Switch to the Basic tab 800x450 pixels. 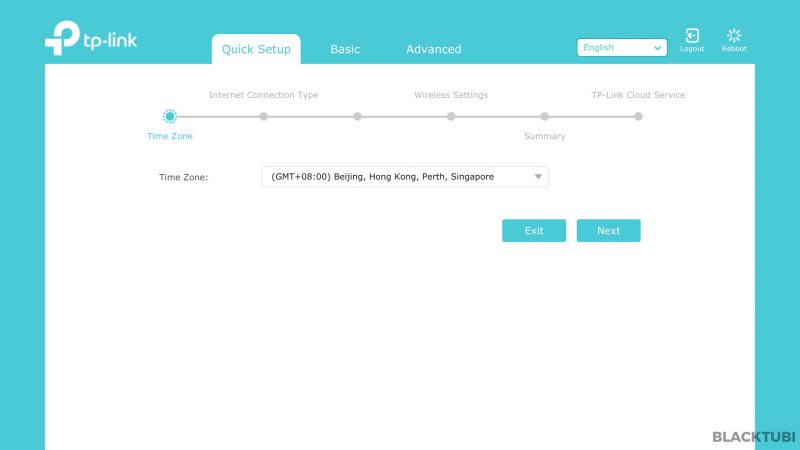345,49
